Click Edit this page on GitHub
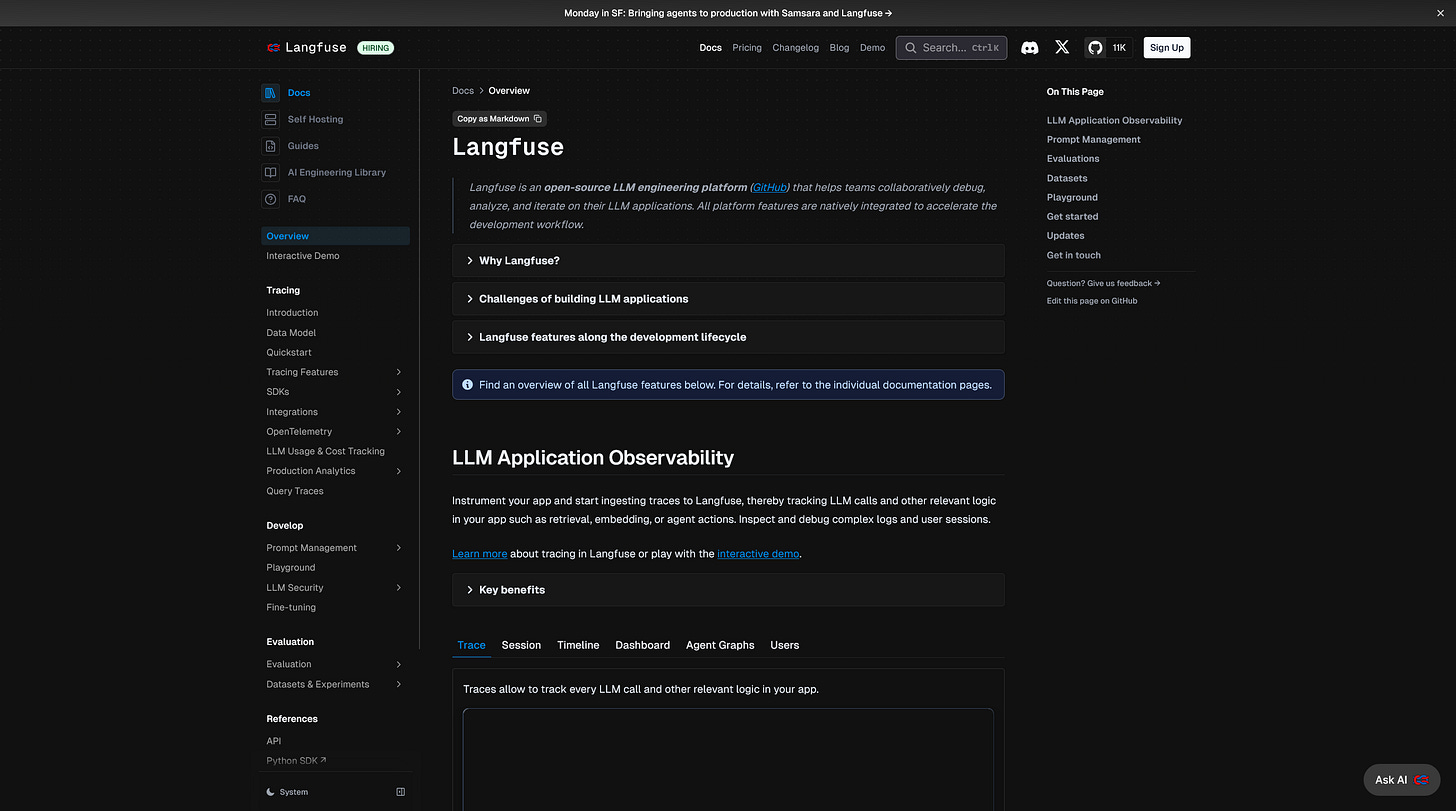The width and height of the screenshot is (1456, 811). pos(1092,301)
